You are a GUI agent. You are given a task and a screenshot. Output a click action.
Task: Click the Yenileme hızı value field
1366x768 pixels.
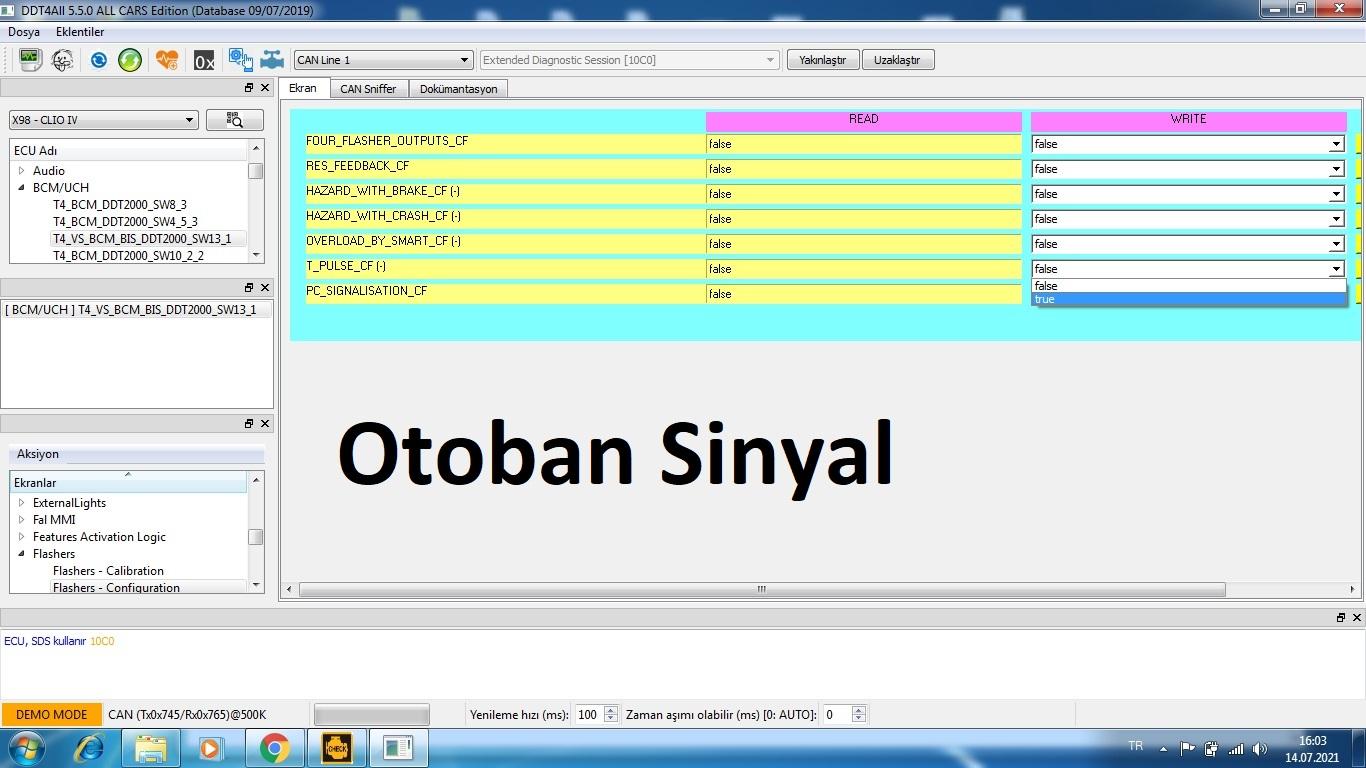[x=588, y=714]
